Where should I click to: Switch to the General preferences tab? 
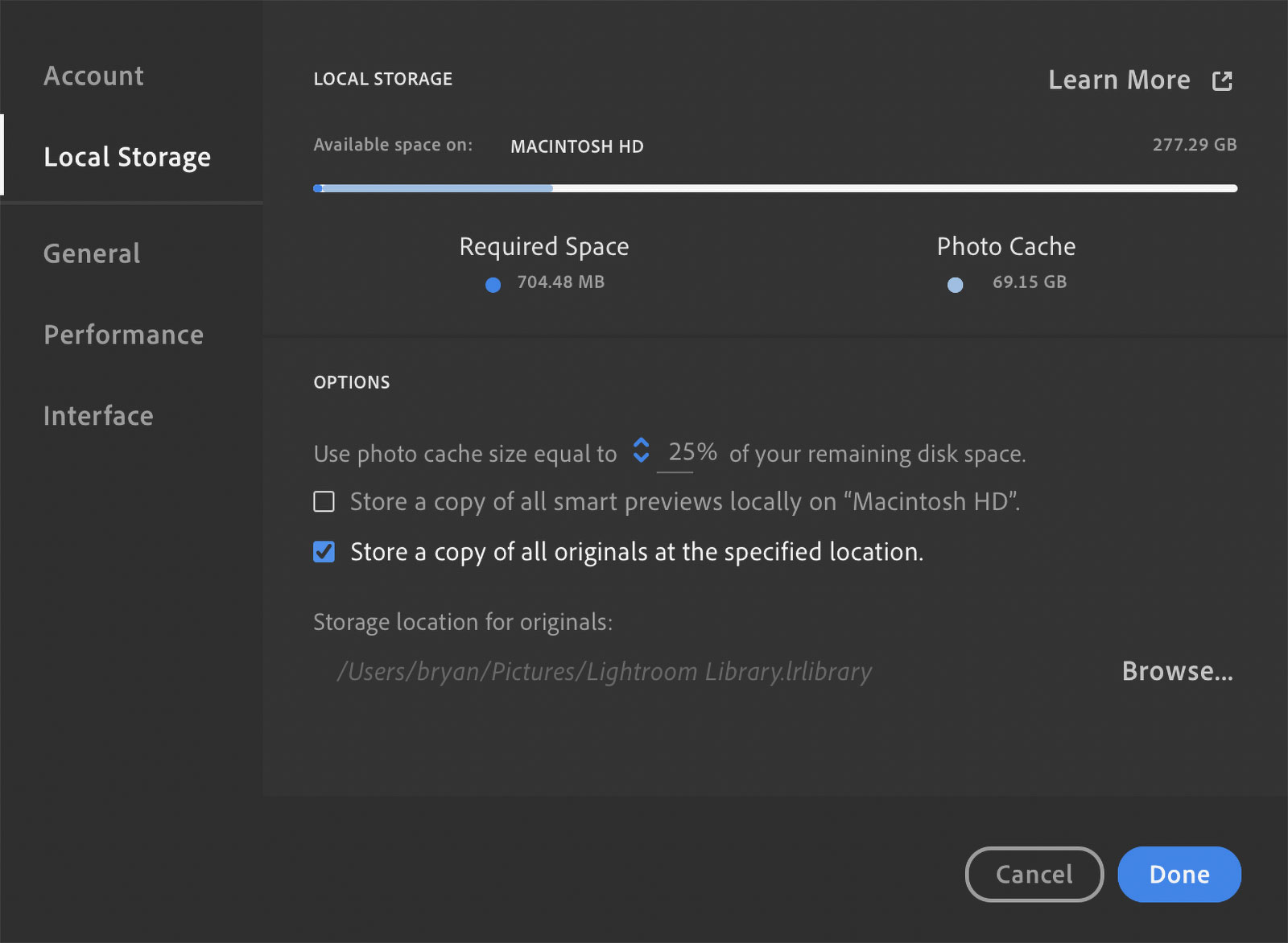click(92, 253)
